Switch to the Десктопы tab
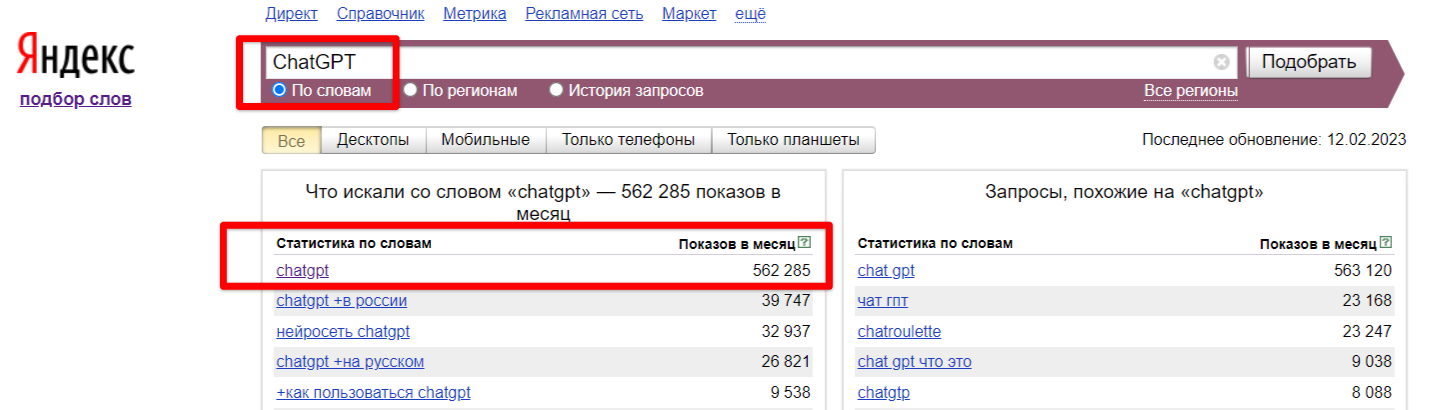 (x=373, y=140)
